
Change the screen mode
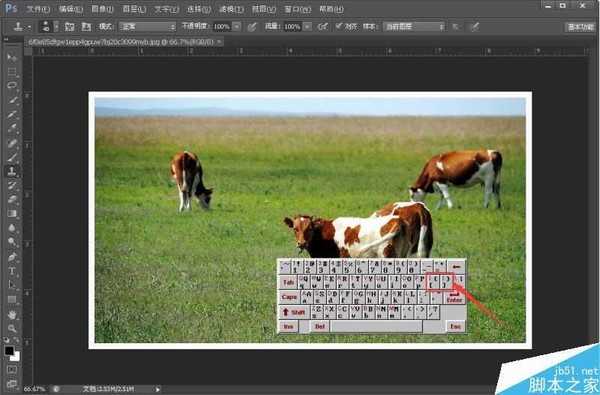(12, 383)
